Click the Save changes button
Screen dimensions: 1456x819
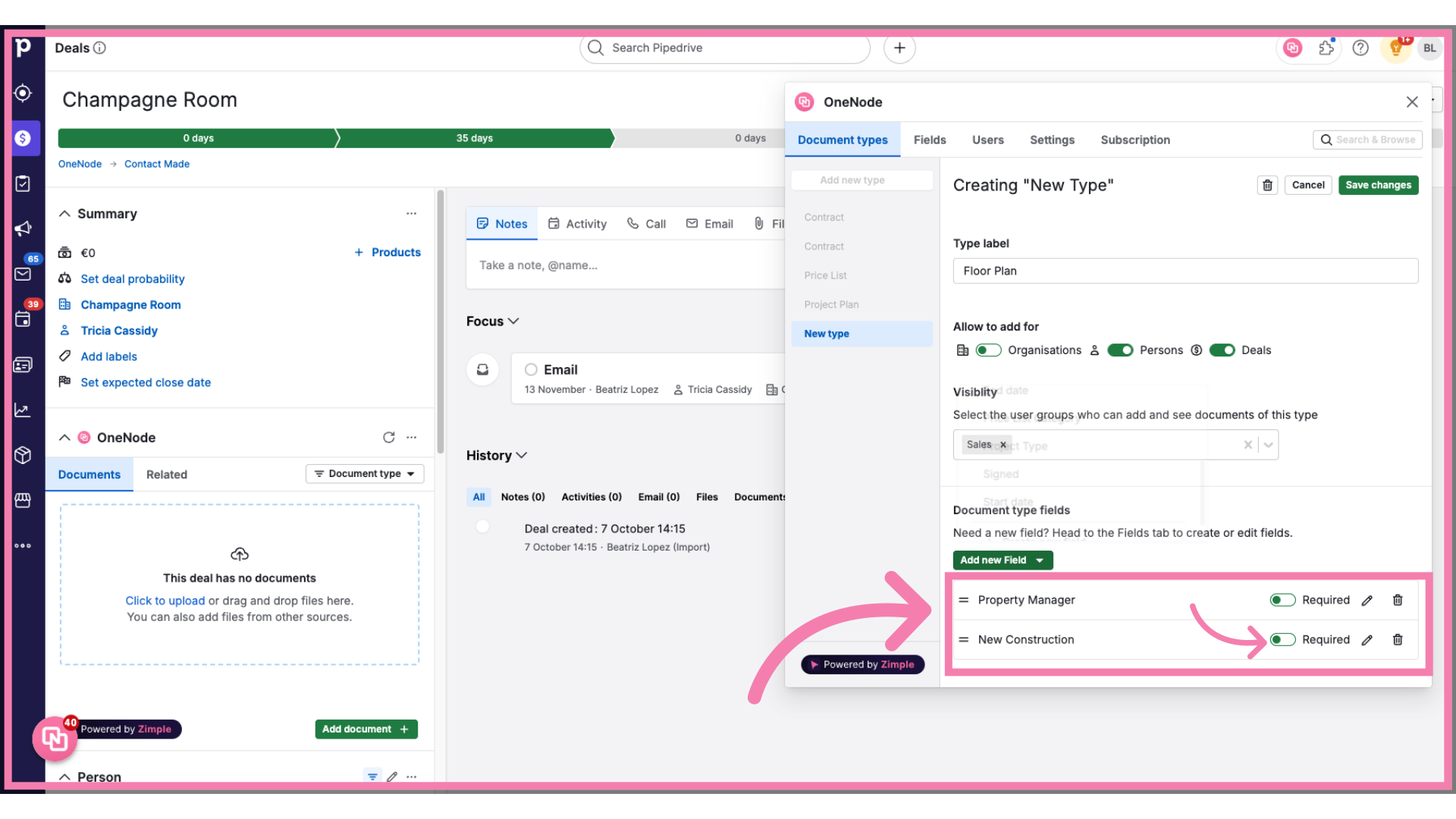tap(1378, 185)
